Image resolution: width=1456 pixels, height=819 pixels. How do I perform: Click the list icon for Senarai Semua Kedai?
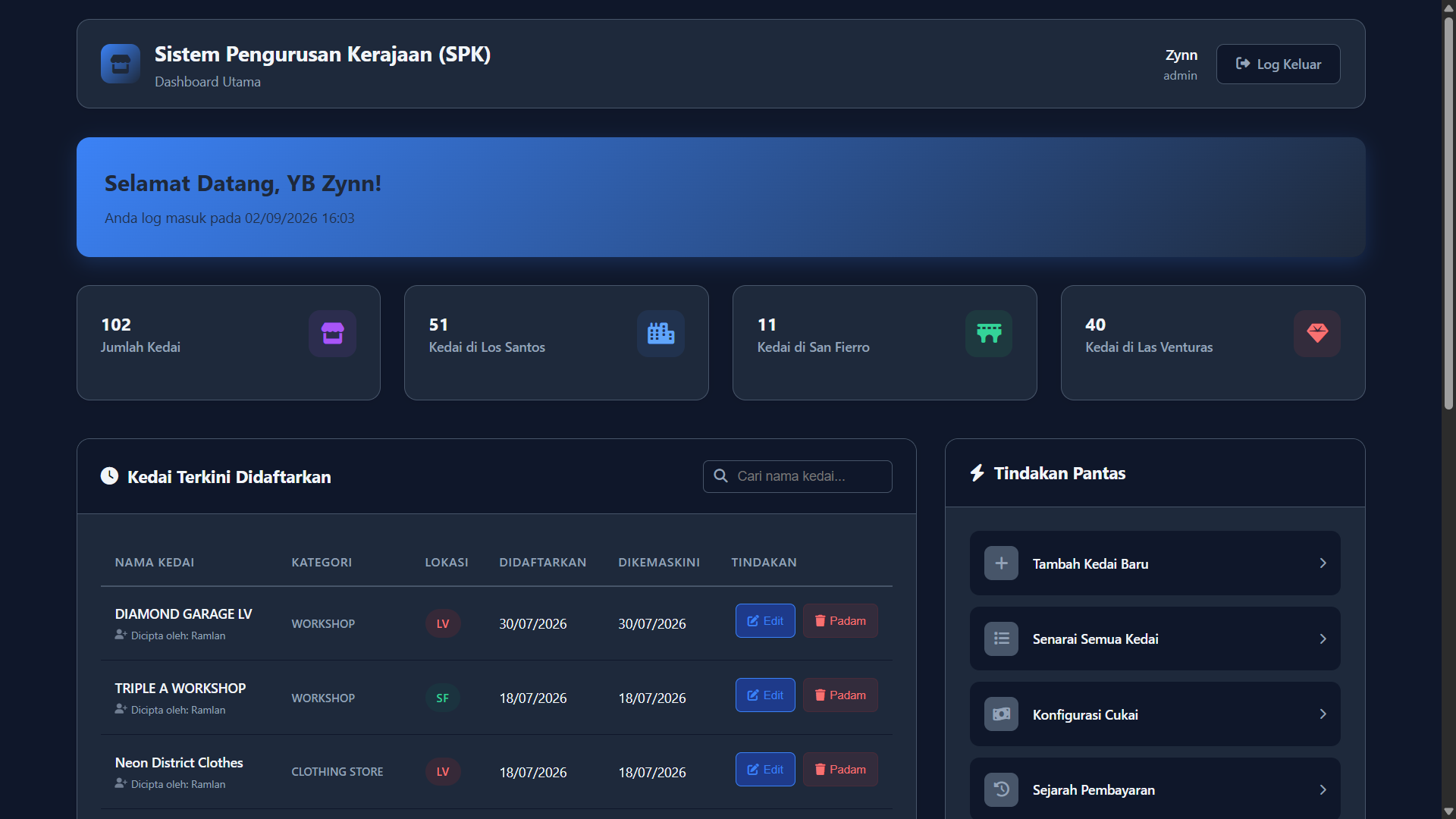pos(1001,639)
